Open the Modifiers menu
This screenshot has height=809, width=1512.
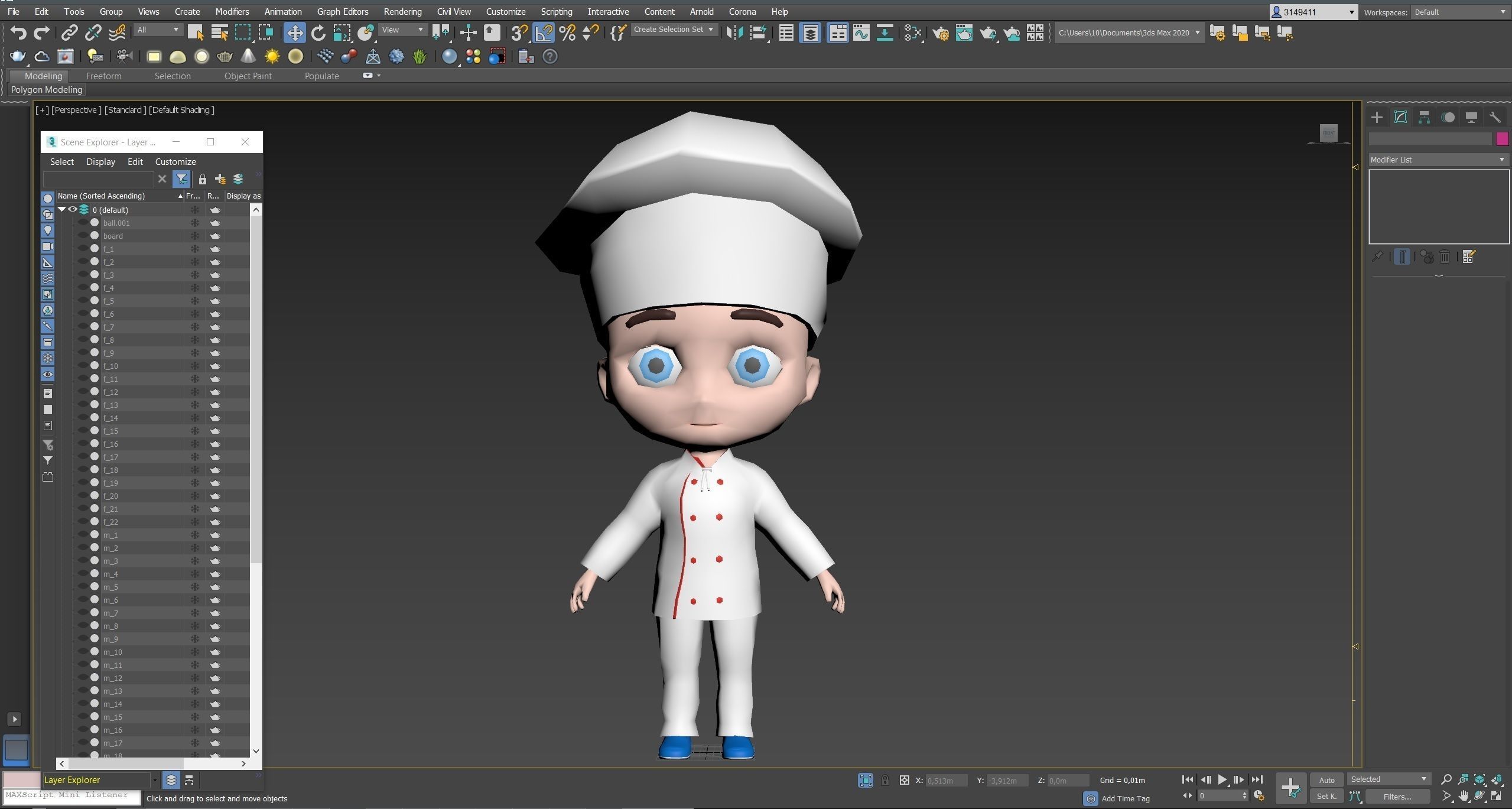coord(232,11)
